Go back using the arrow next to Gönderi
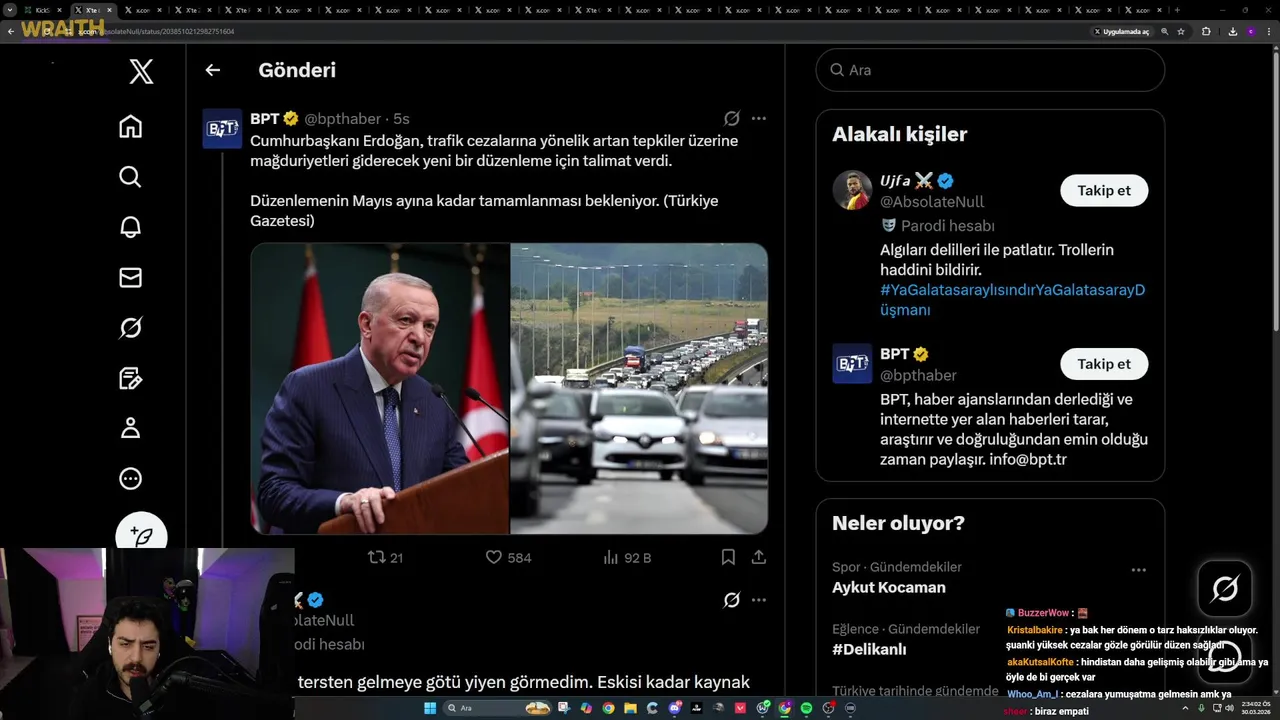 [x=212, y=70]
